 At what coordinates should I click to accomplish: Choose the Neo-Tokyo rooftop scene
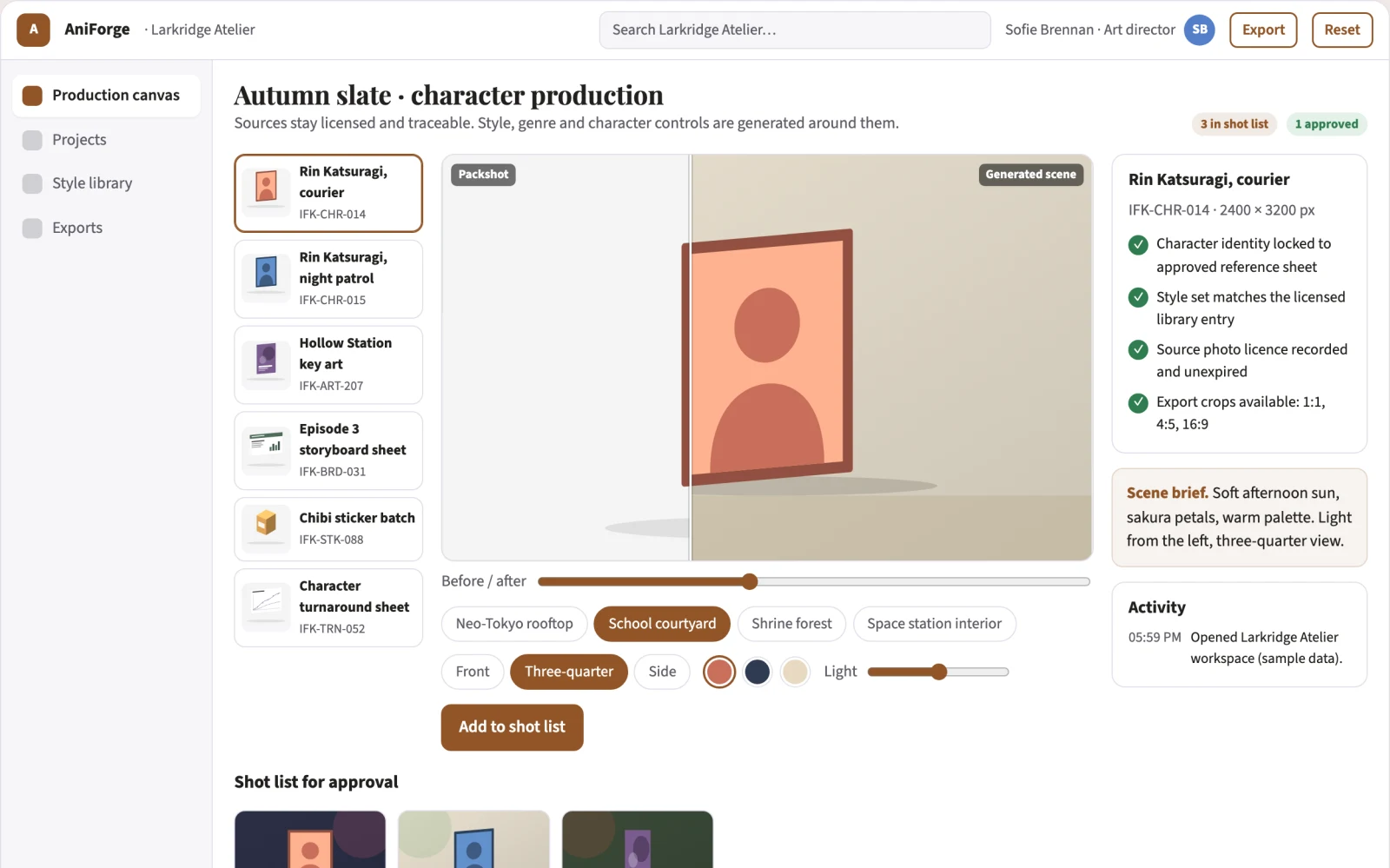(514, 624)
